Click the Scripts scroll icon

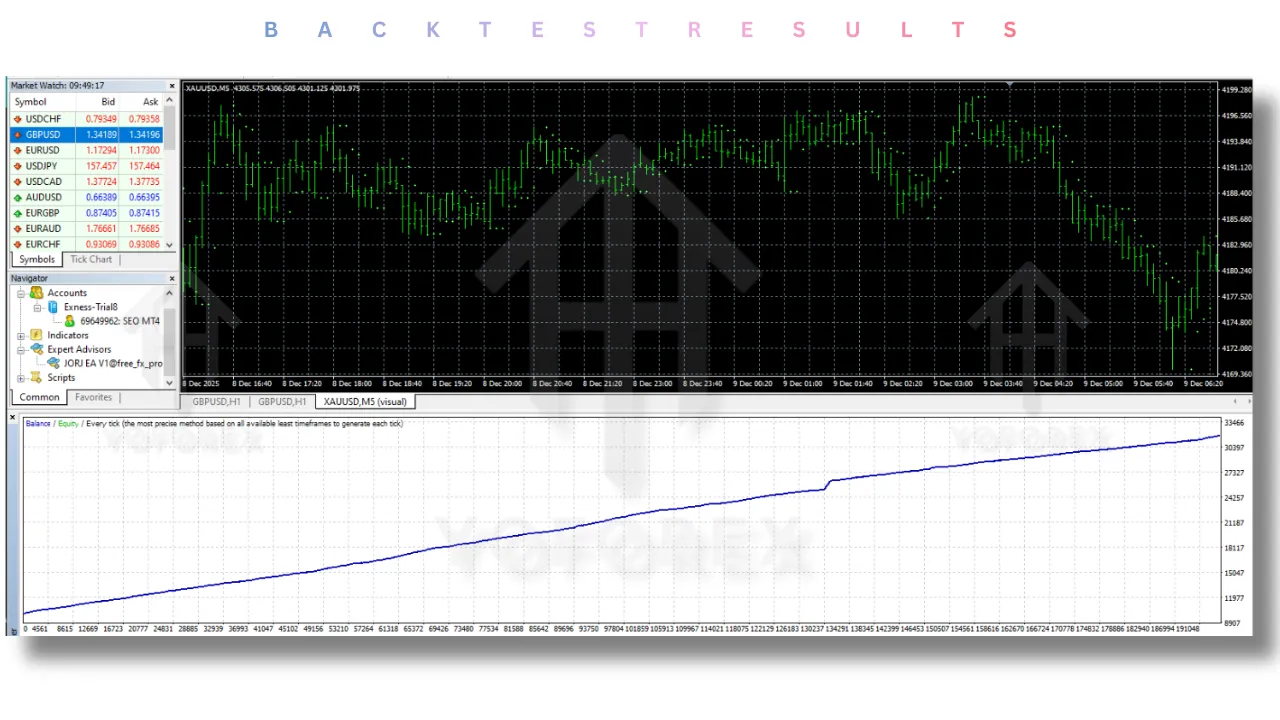pyautogui.click(x=36, y=378)
